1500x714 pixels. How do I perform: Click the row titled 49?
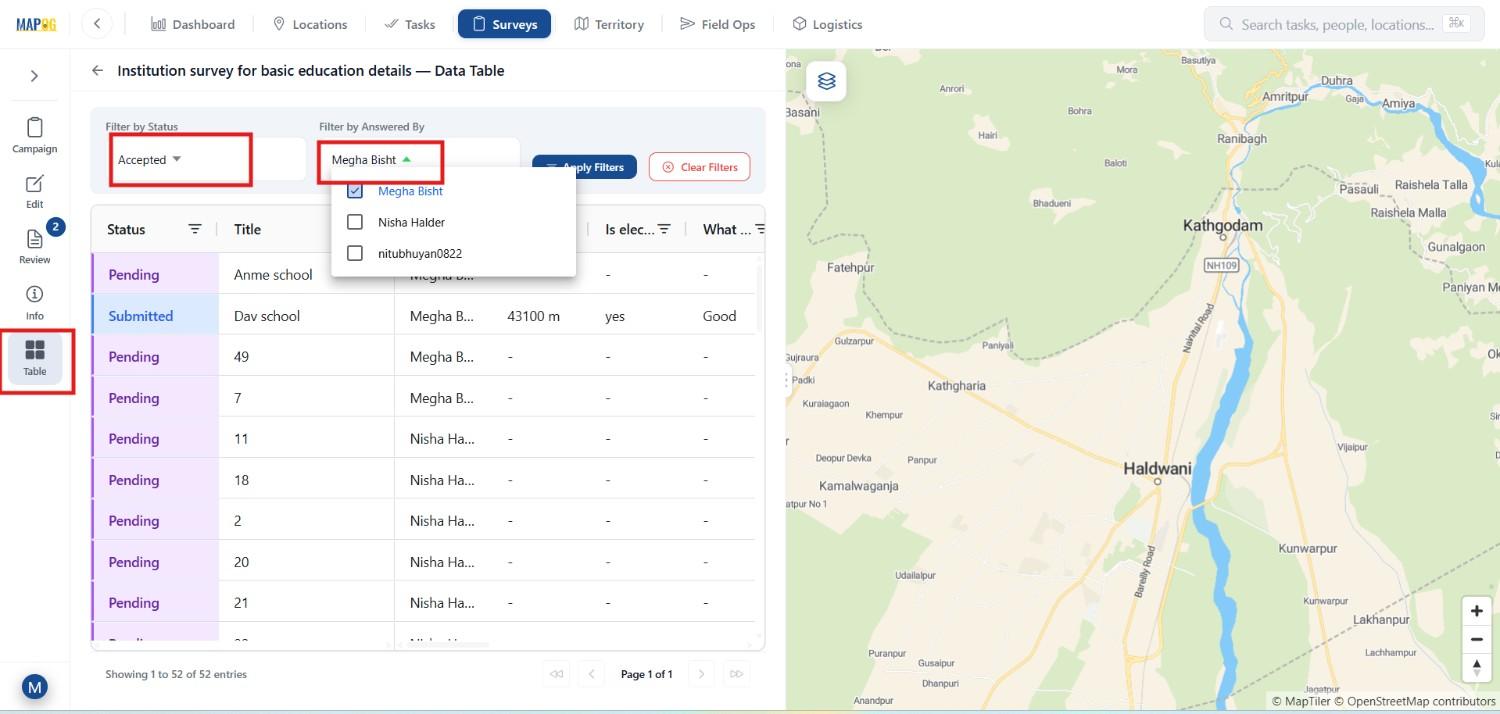pyautogui.click(x=423, y=356)
